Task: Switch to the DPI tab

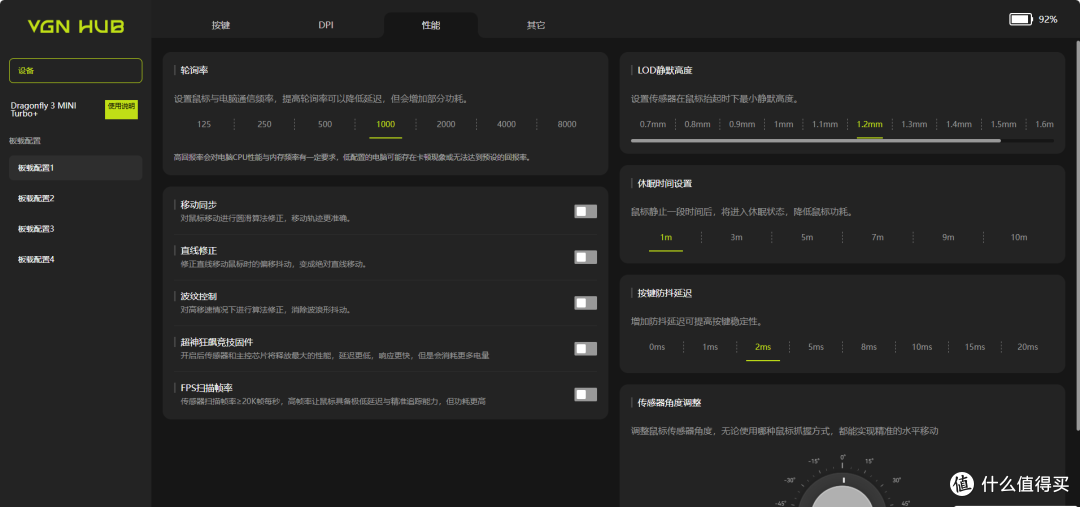Action: (x=326, y=25)
